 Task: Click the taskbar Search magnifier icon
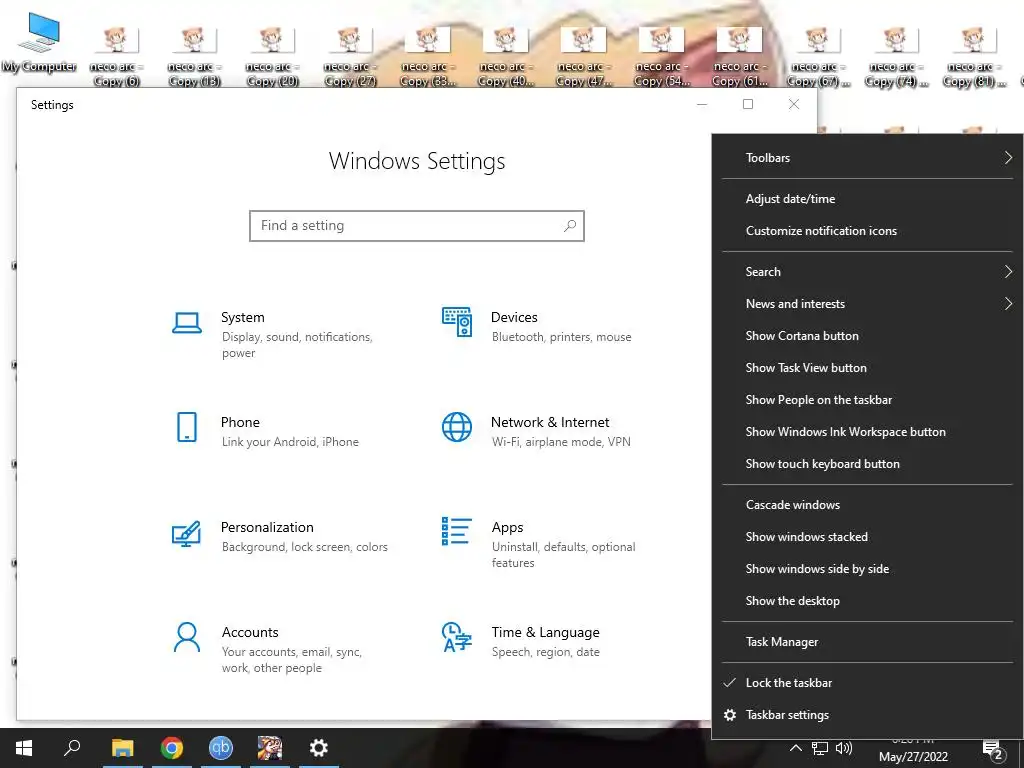[x=72, y=748]
